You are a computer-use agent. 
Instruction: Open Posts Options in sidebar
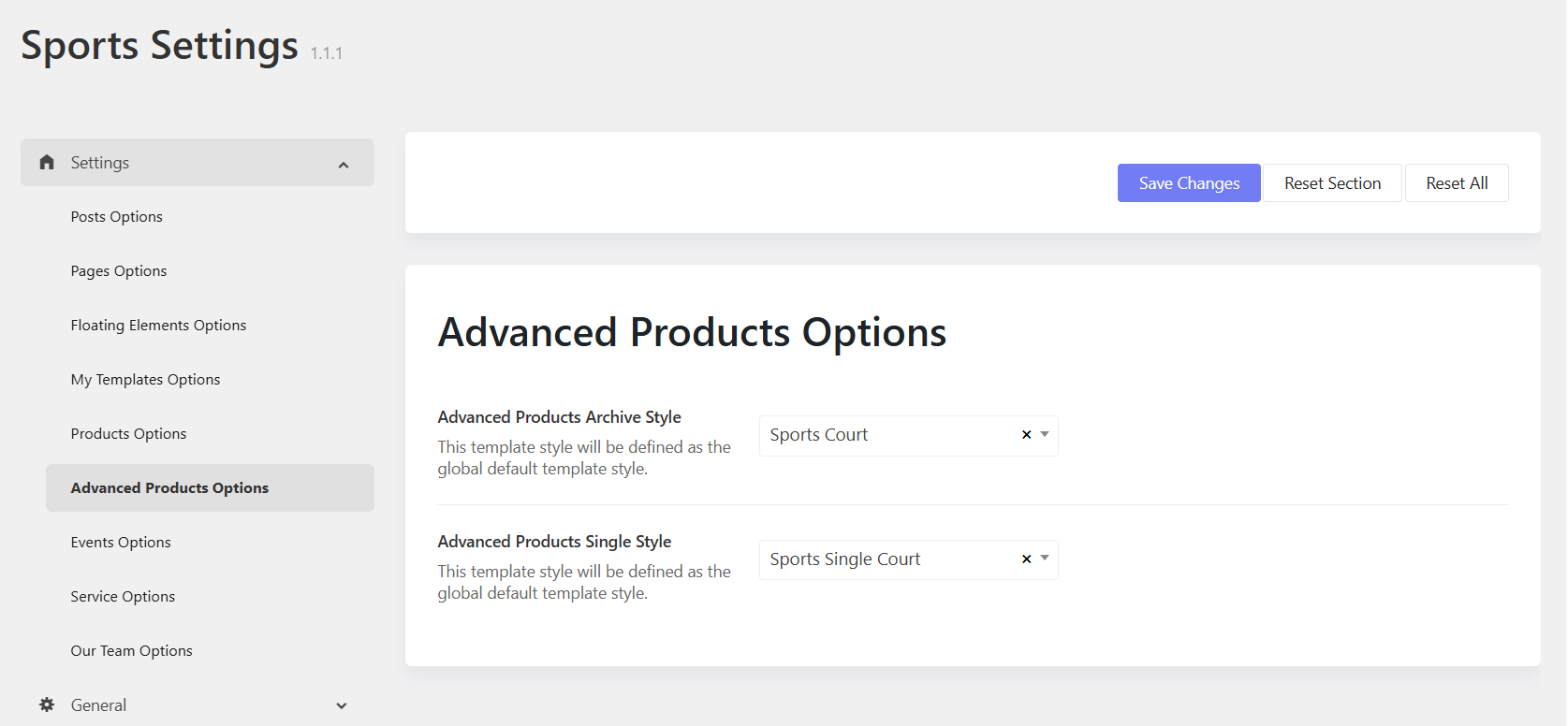tap(117, 217)
